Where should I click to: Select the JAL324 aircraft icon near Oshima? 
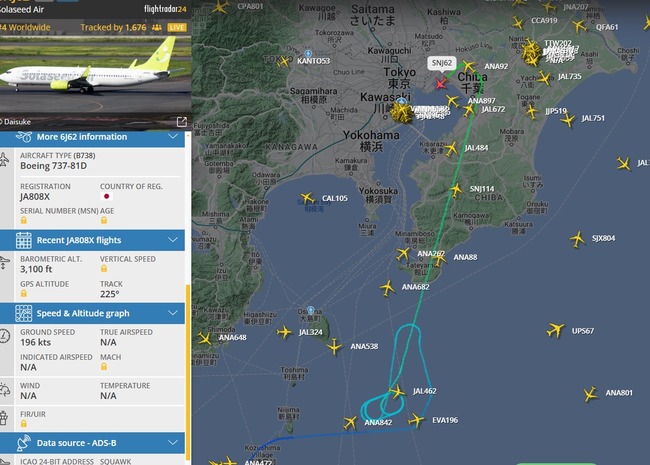(x=284, y=332)
